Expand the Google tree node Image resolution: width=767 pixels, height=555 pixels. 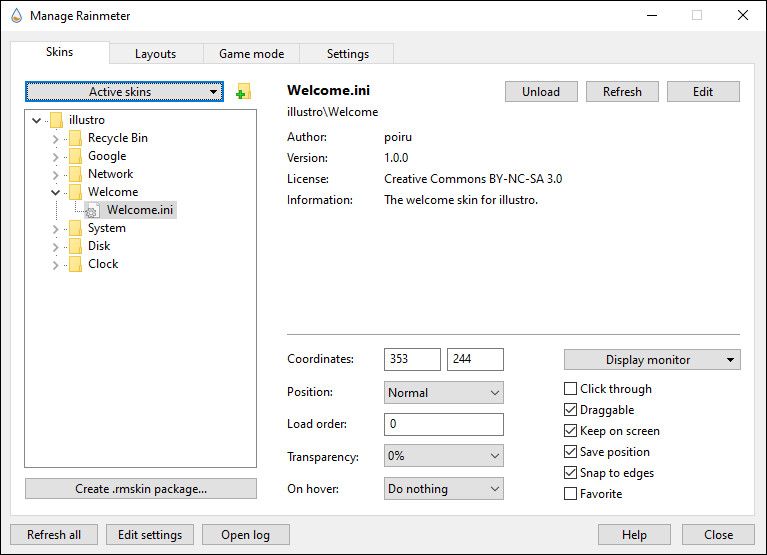55,157
